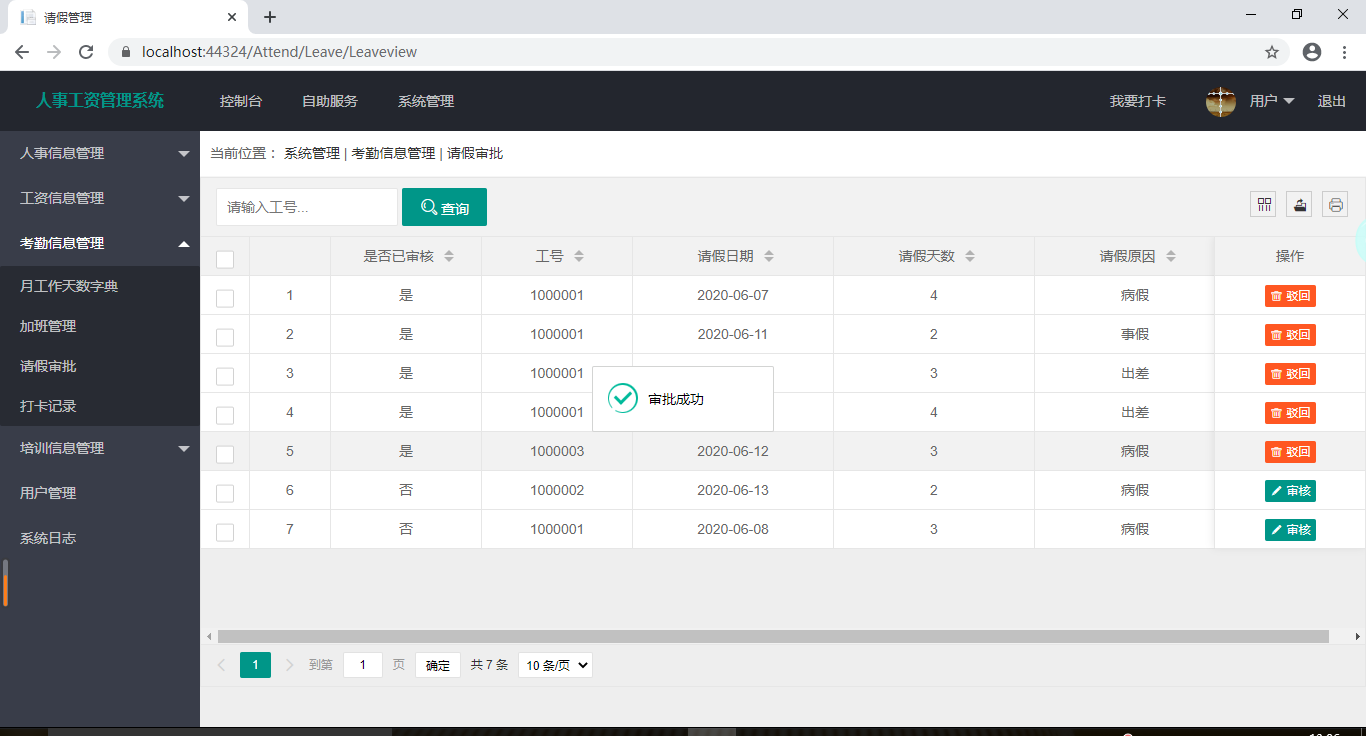Focus the jump-to-page number field

tap(363, 665)
